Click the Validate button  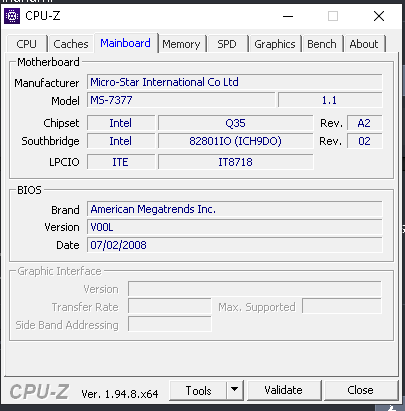pyautogui.click(x=284, y=390)
